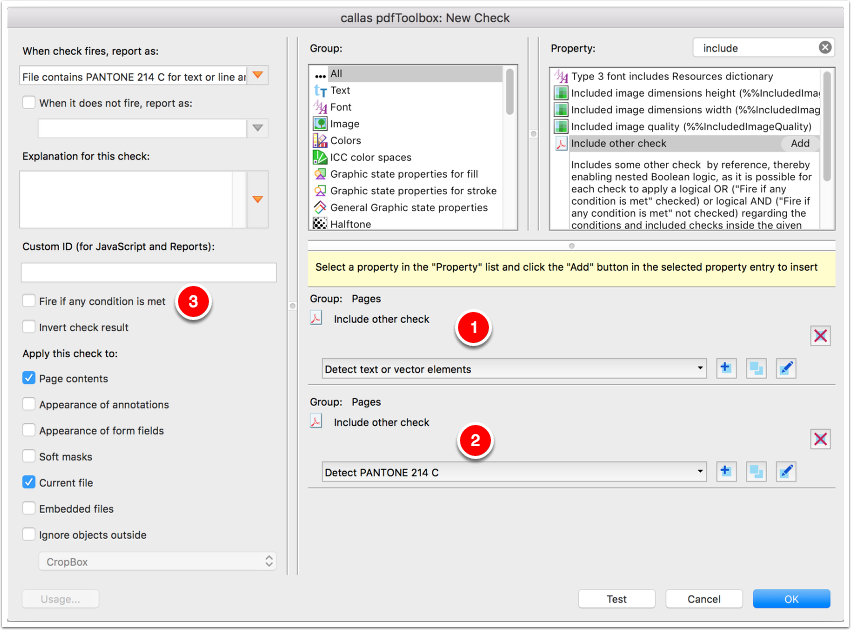The height and width of the screenshot is (630, 851).
Task: Open orange arrow beside Explanation box
Action: (x=258, y=200)
